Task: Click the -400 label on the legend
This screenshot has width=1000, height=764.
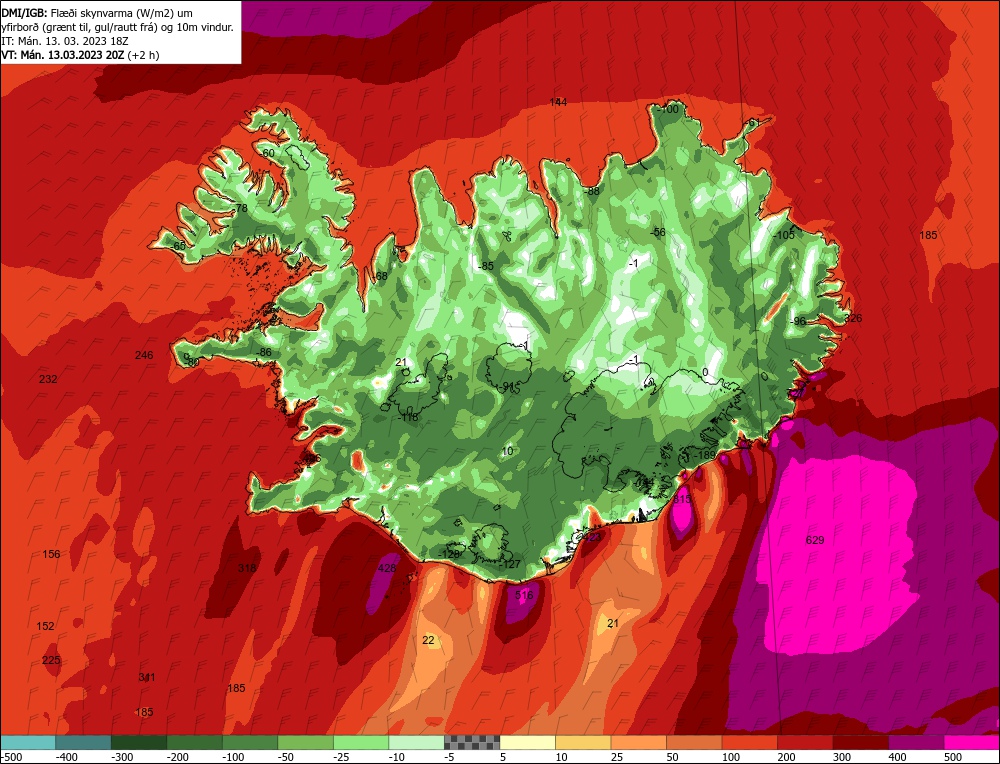Action: point(66,757)
